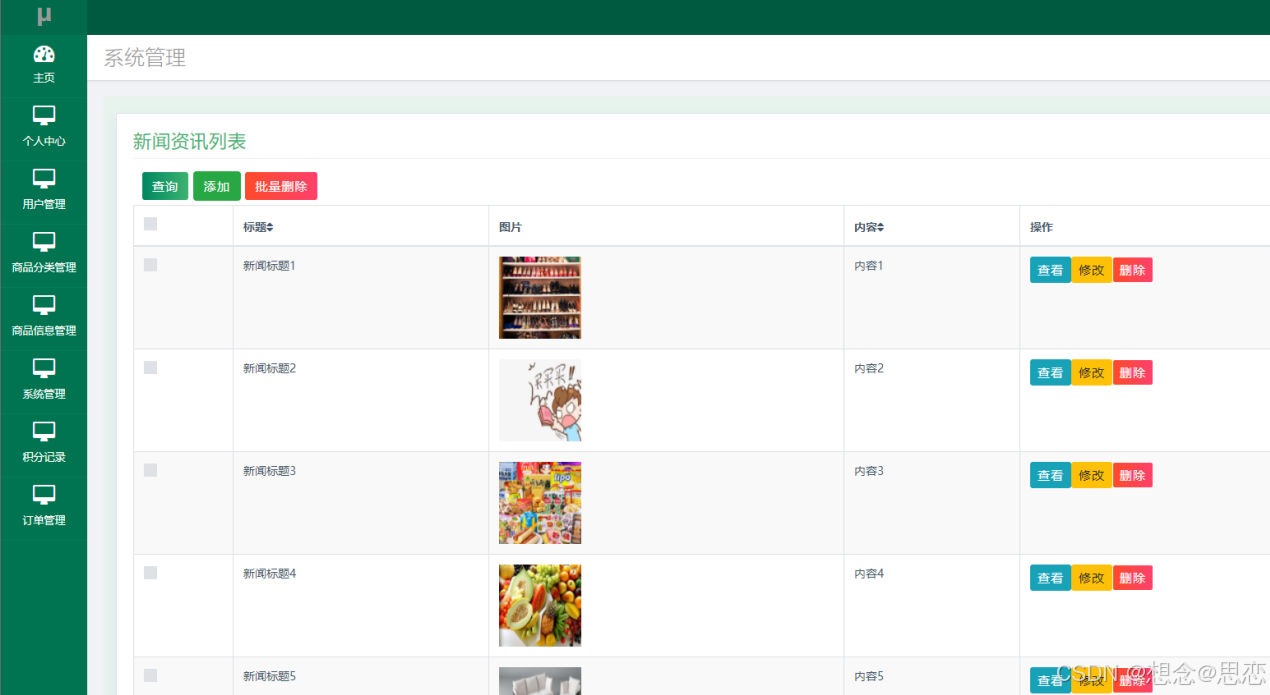The height and width of the screenshot is (695, 1270).
Task: Toggle the select-all header checkbox
Action: [151, 224]
